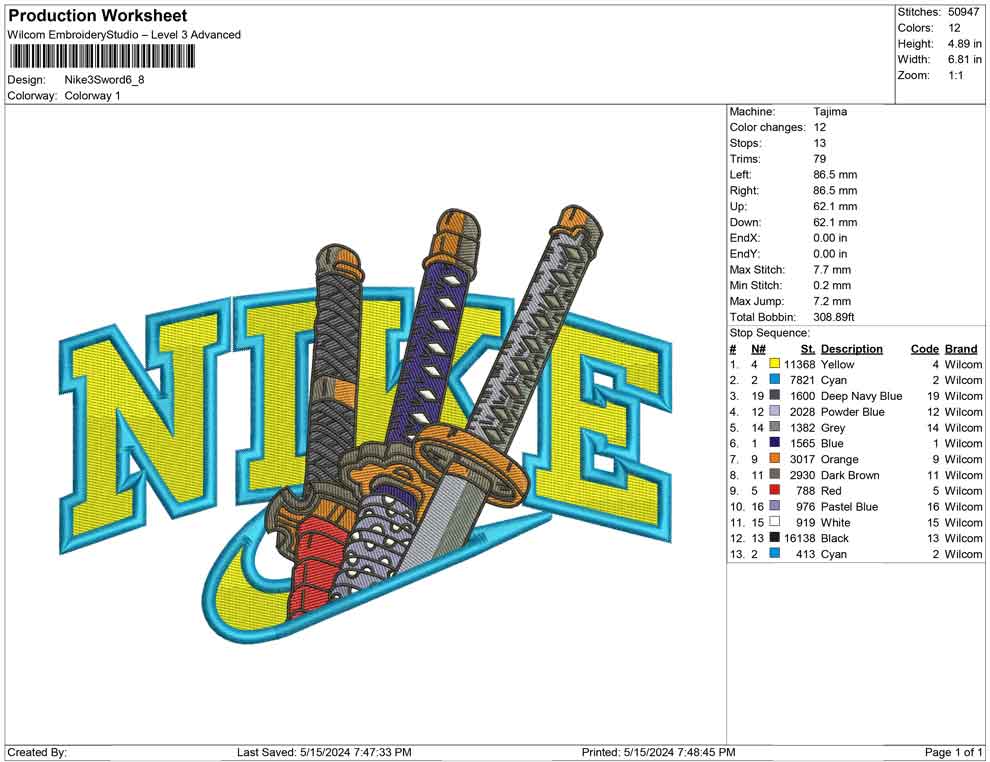The height and width of the screenshot is (762, 990).
Task: Select the Colors count in the header box
Action: (x=954, y=28)
